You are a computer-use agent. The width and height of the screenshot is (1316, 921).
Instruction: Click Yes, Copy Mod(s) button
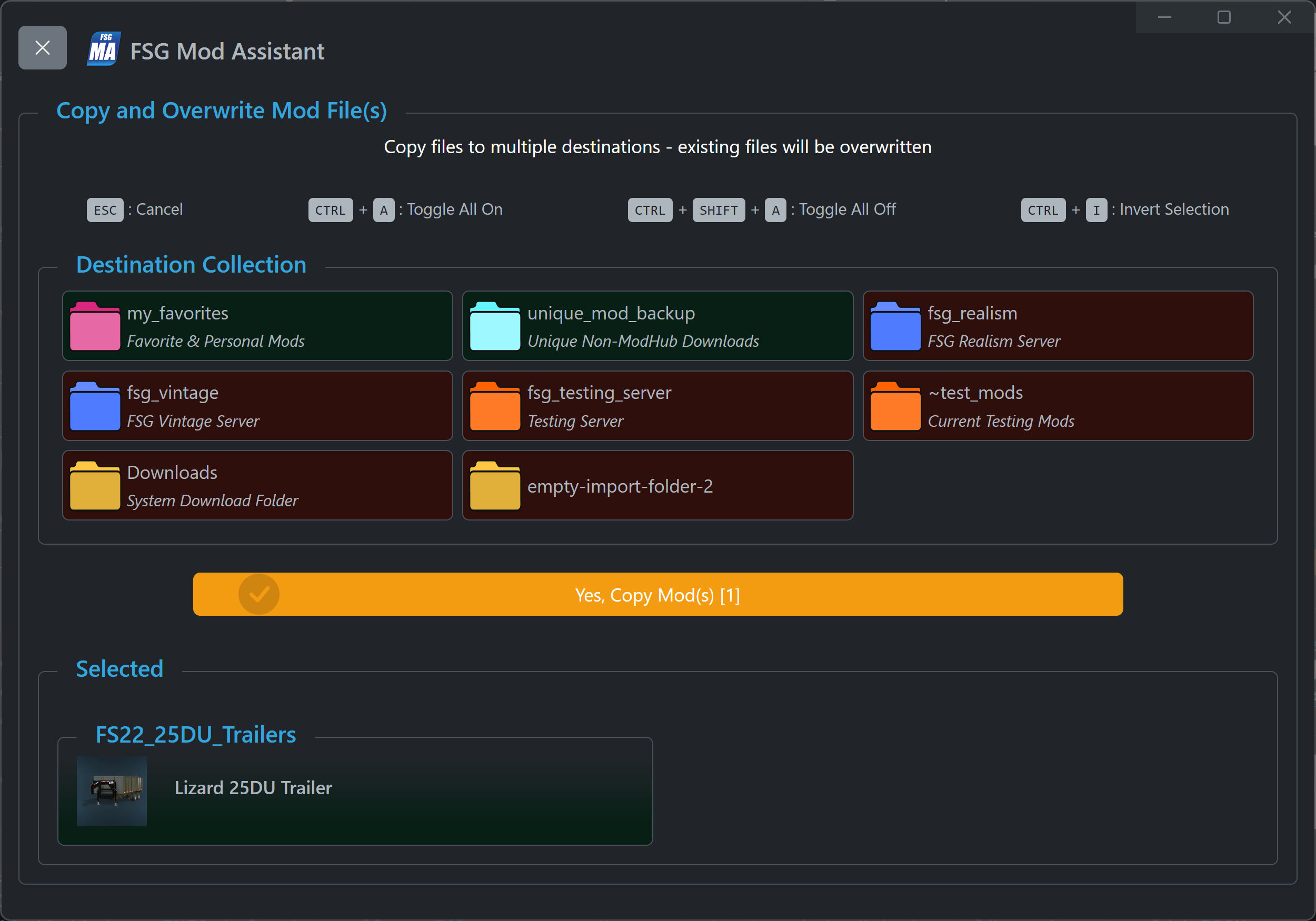658,594
